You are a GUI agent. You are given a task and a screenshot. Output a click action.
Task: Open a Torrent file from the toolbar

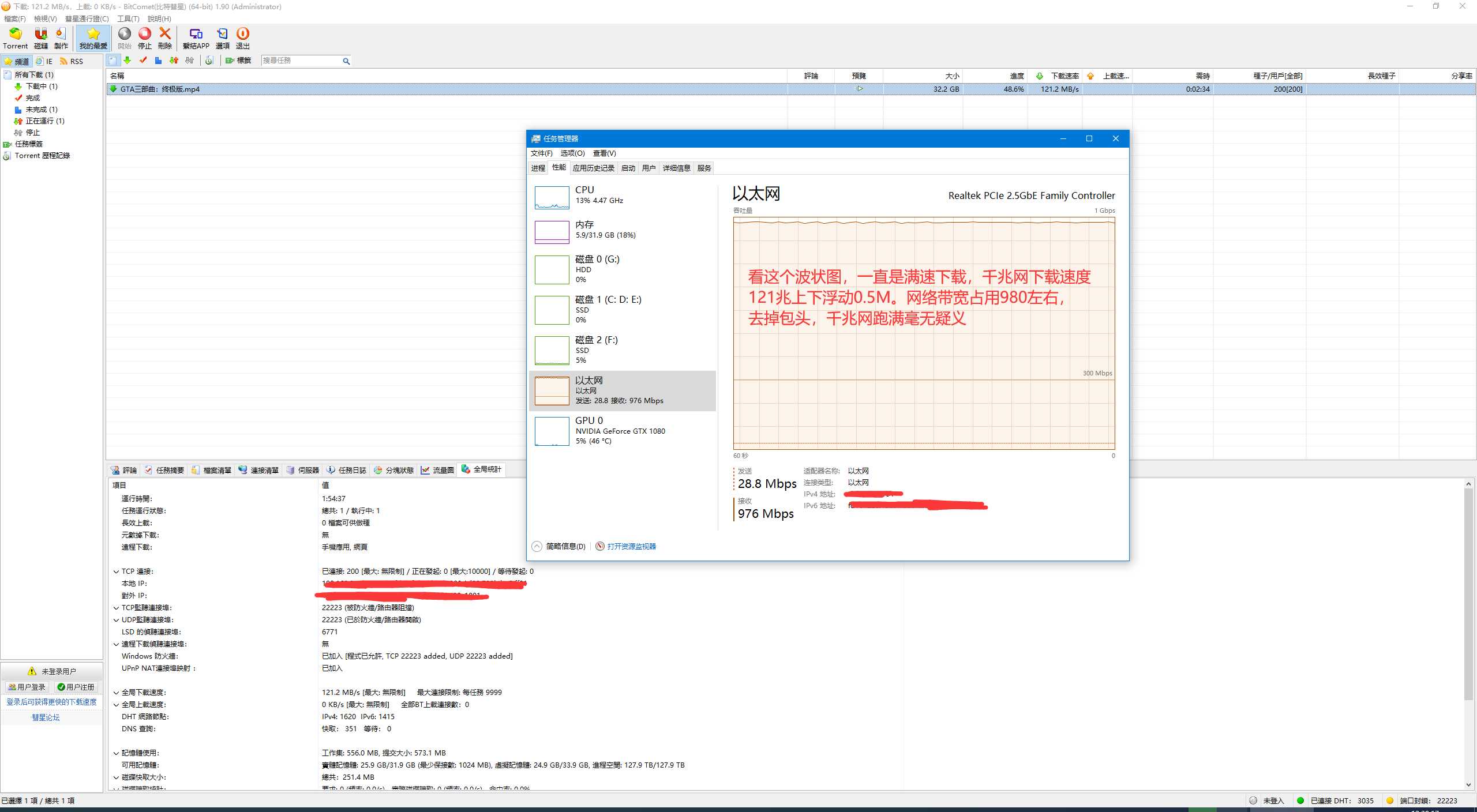click(15, 38)
